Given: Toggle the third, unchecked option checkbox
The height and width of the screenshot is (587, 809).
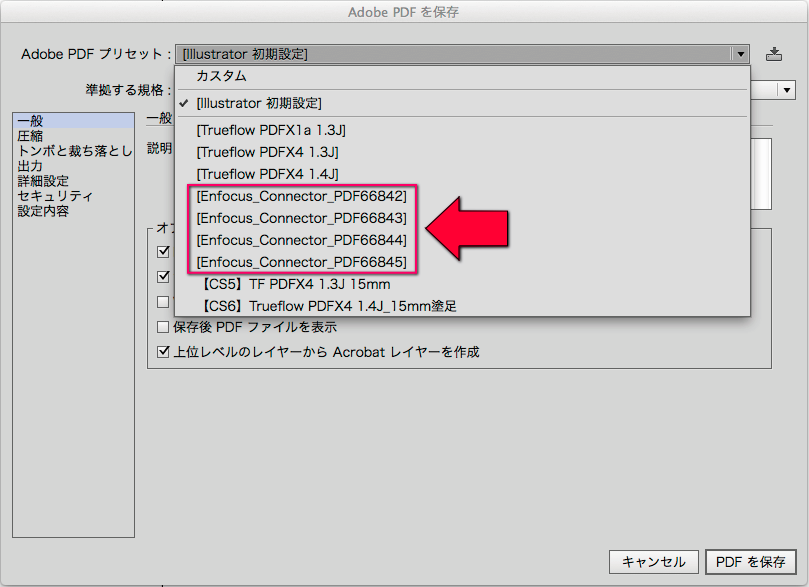Looking at the screenshot, I should pyautogui.click(x=163, y=302).
